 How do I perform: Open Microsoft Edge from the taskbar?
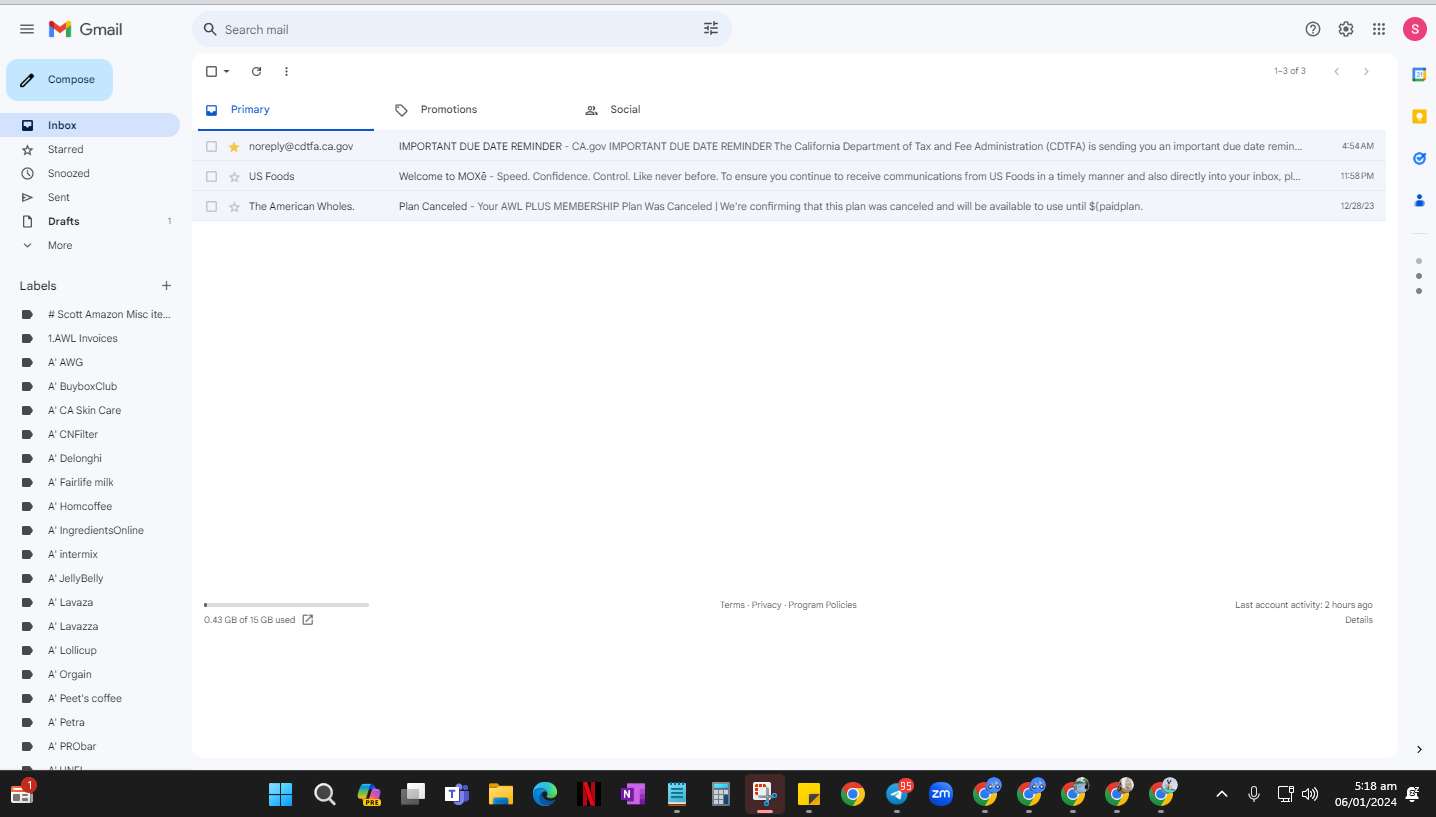[x=545, y=794]
